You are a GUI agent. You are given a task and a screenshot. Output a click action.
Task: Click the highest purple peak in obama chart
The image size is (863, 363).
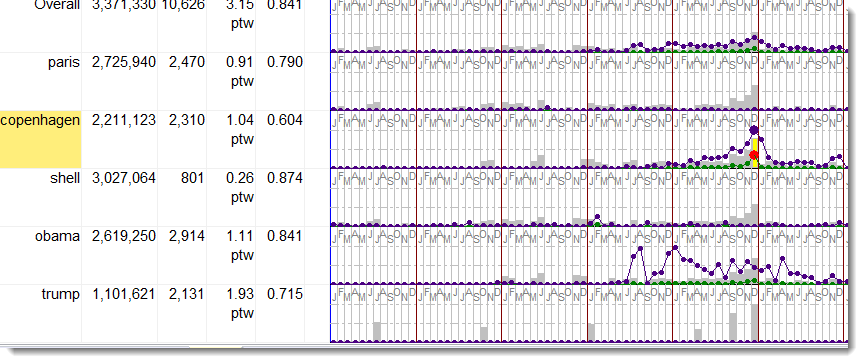tap(675, 249)
